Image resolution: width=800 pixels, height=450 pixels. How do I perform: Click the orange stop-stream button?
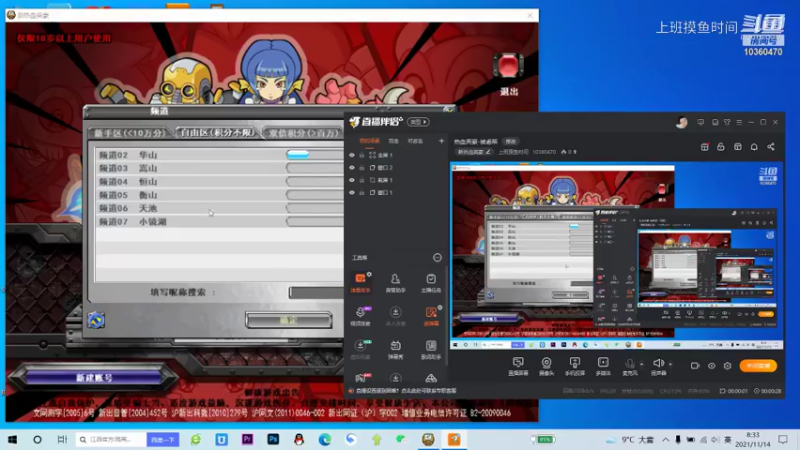point(758,366)
